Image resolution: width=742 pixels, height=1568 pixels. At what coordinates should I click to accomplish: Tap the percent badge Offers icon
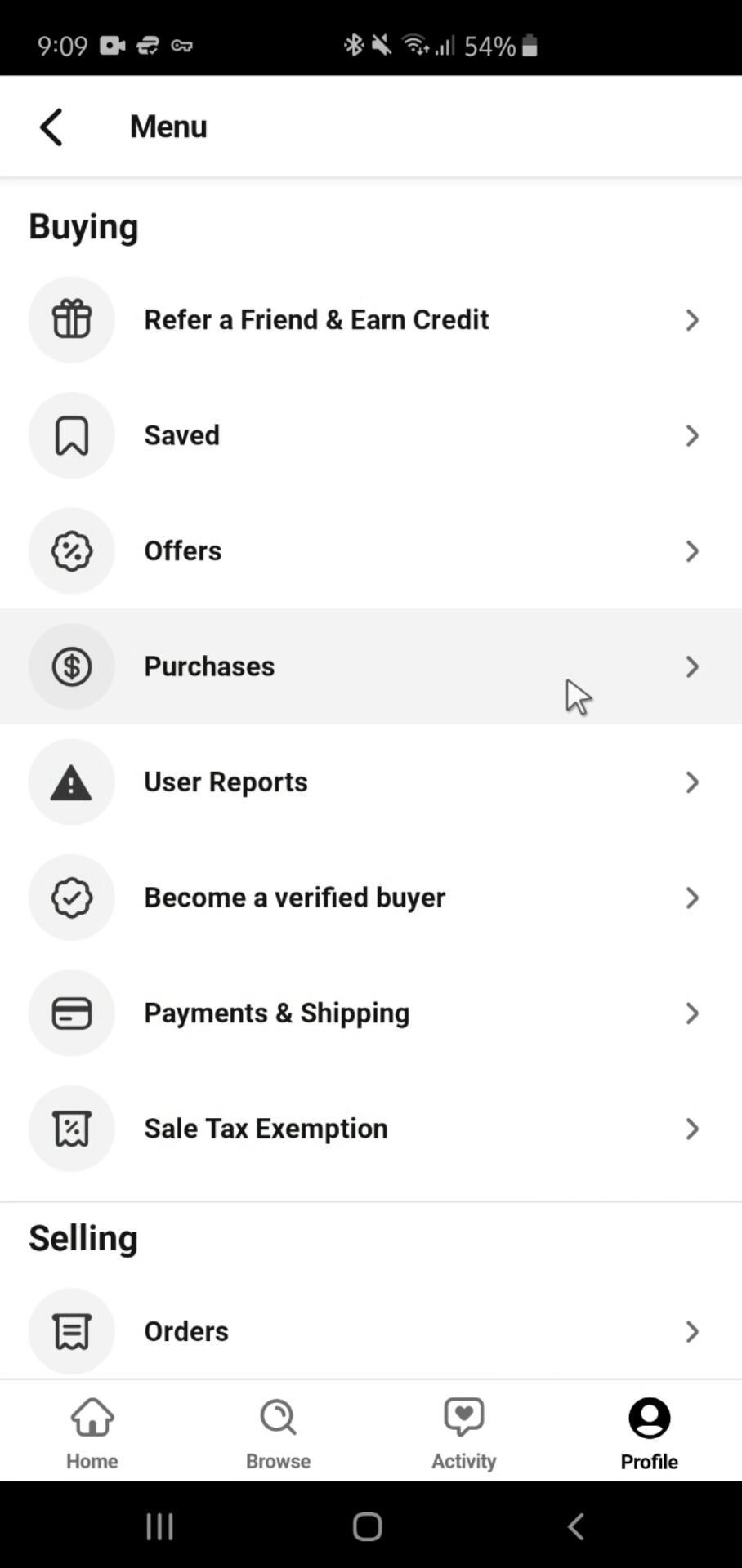[x=72, y=551]
